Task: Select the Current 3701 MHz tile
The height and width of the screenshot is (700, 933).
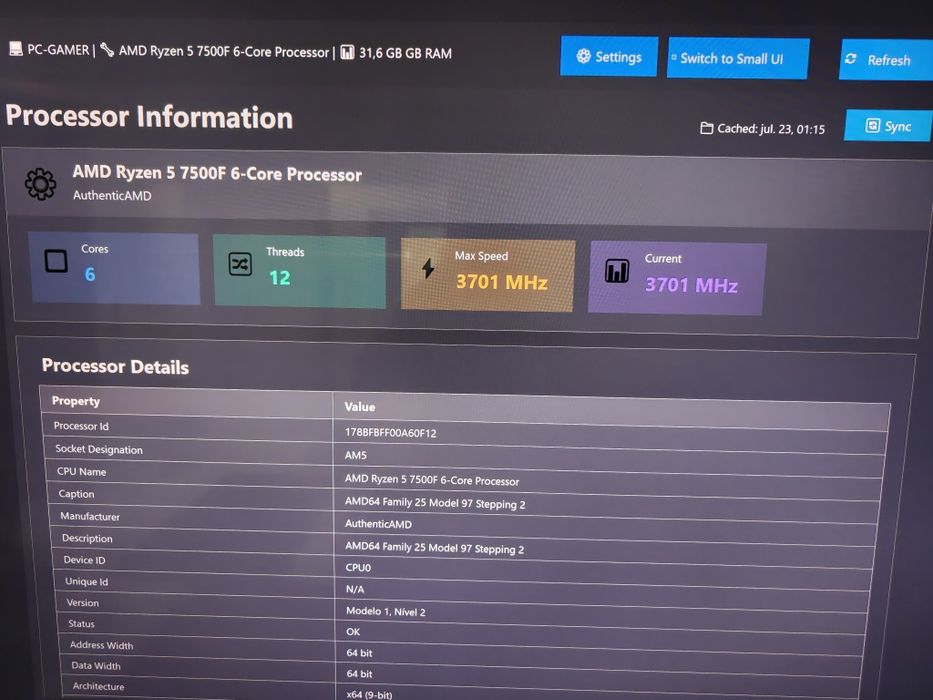Action: click(677, 278)
